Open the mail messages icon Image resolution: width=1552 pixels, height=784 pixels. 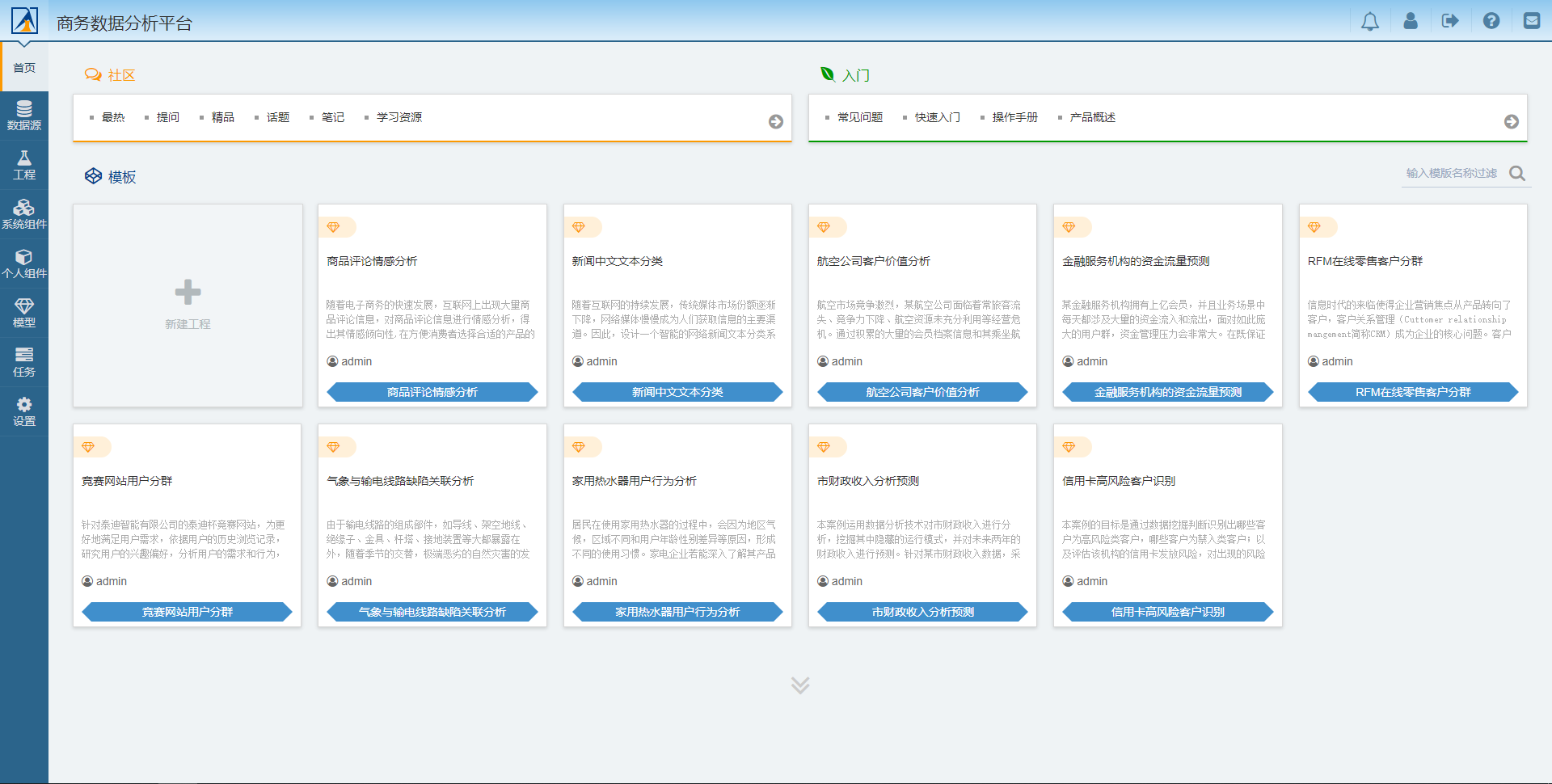point(1532,21)
